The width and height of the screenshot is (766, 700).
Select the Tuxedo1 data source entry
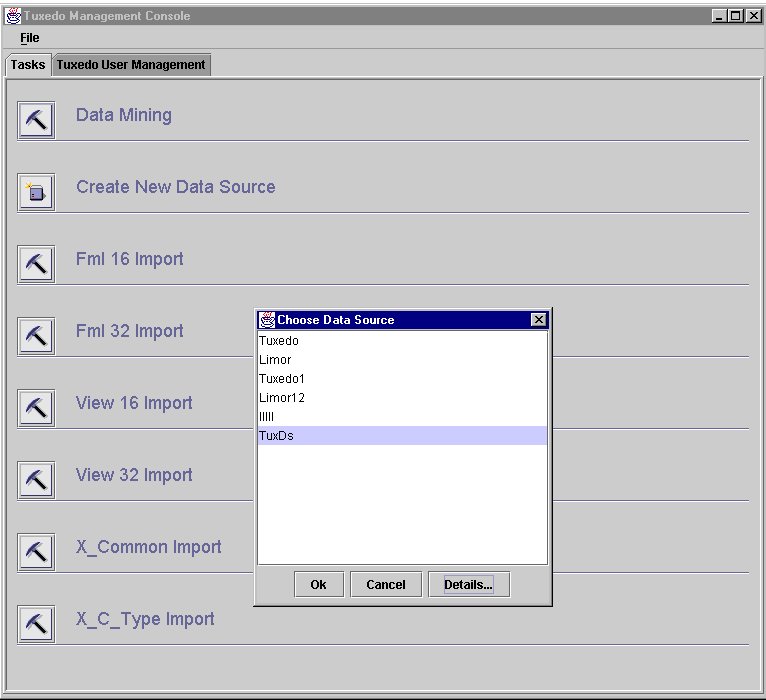click(402, 379)
